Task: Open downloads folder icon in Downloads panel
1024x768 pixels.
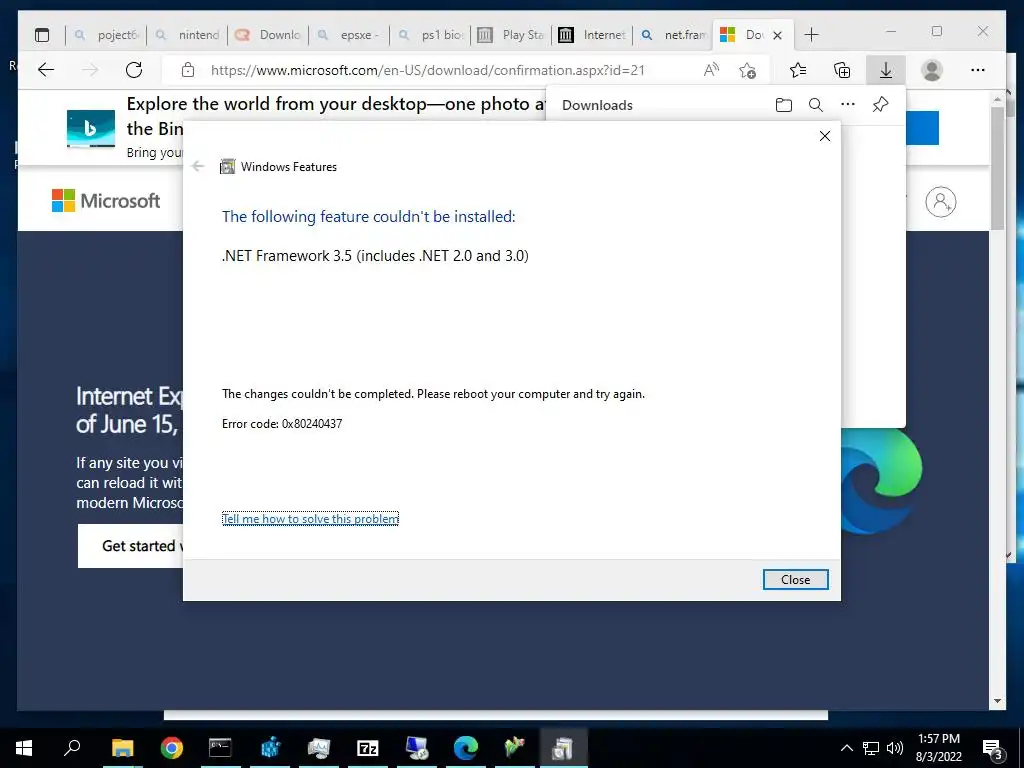Action: tap(784, 104)
